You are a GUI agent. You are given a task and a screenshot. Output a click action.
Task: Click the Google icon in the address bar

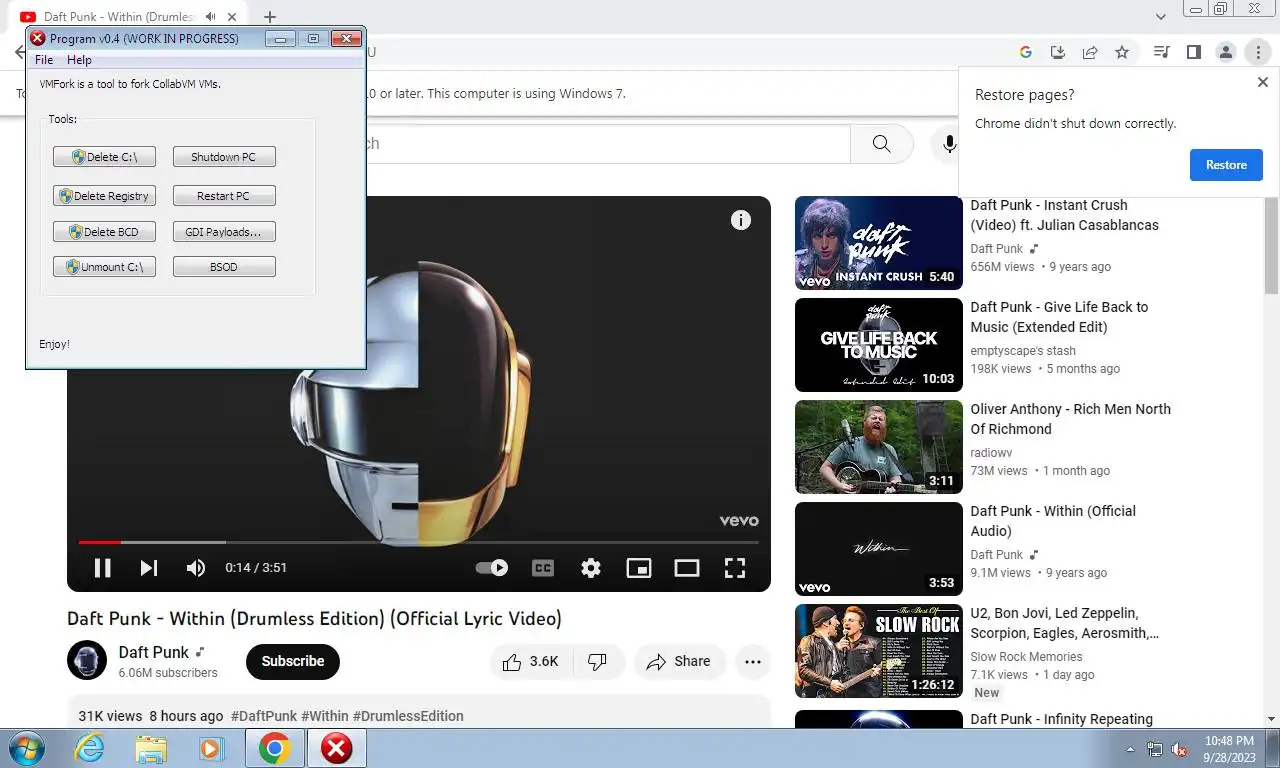pos(1025,52)
